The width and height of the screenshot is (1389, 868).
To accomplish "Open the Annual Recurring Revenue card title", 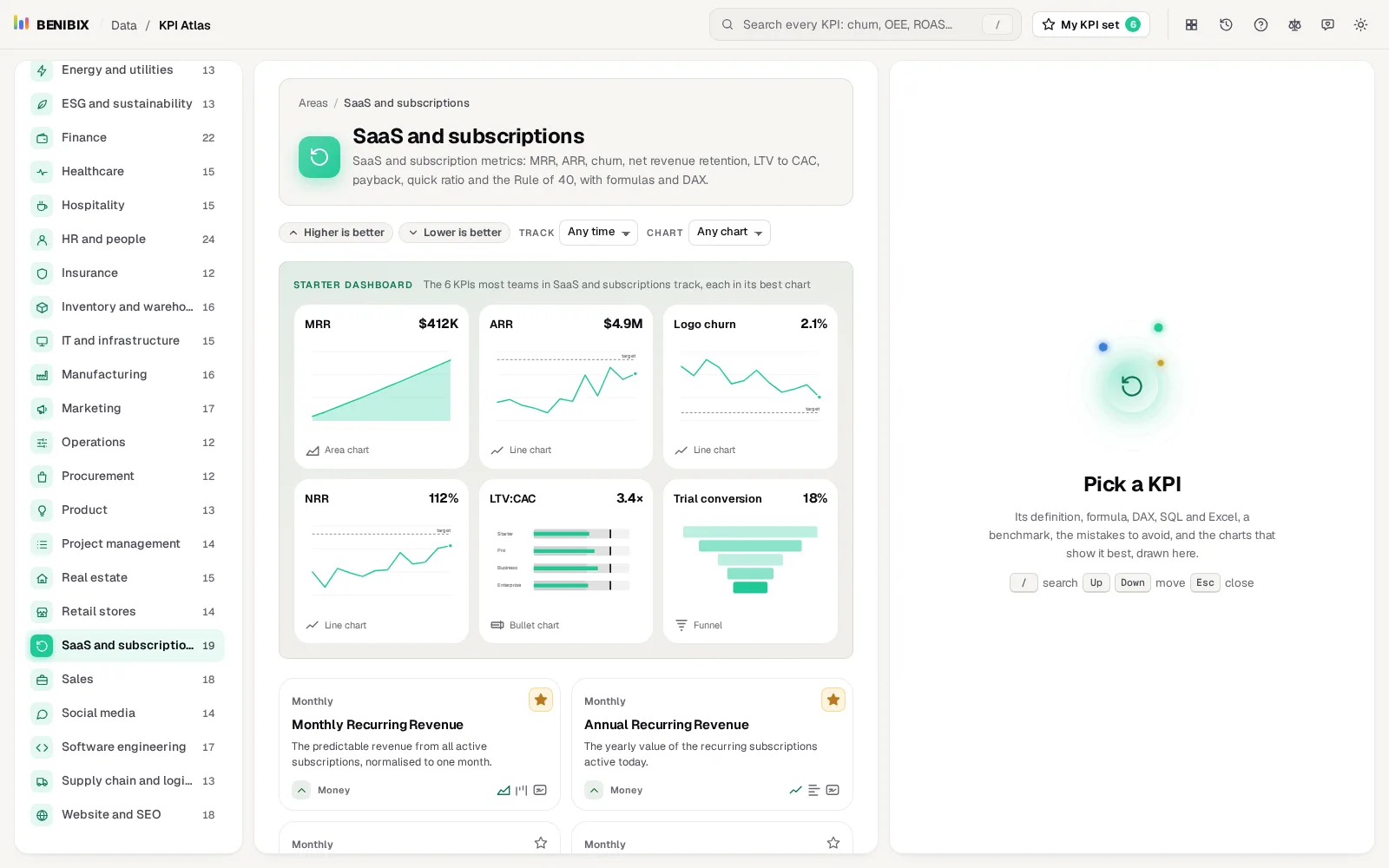I will [x=667, y=725].
